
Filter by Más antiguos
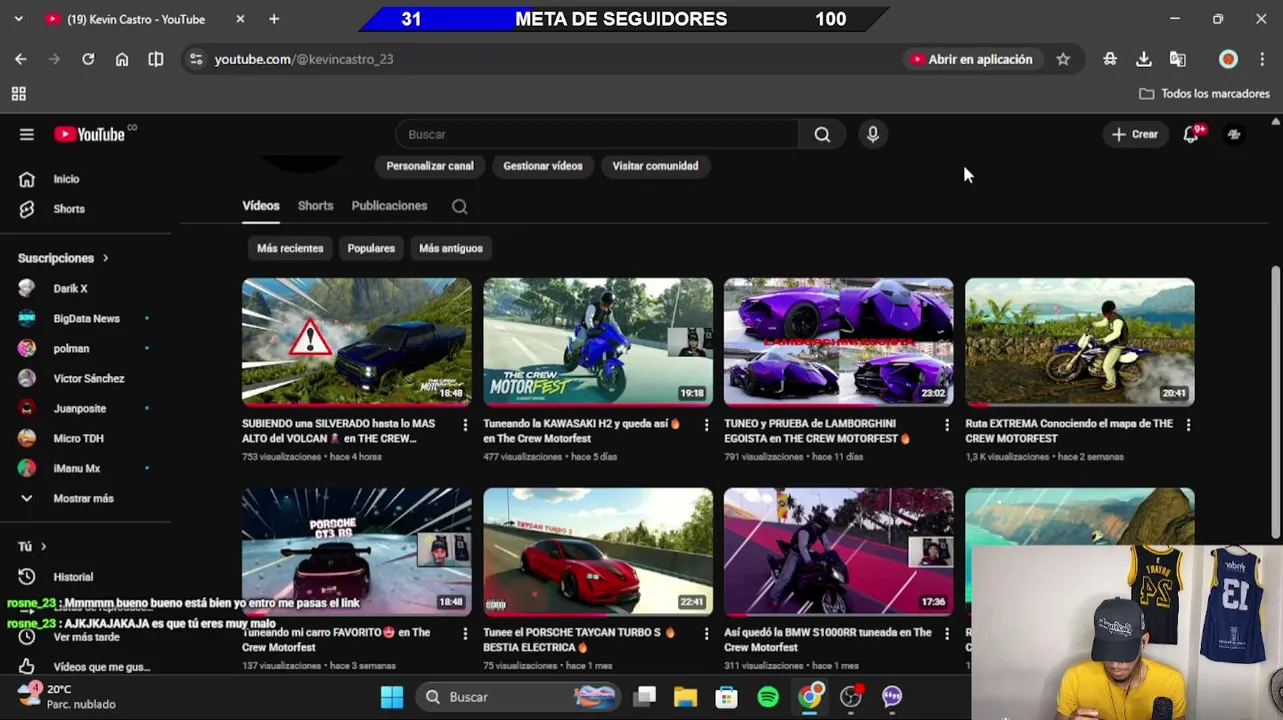click(x=451, y=248)
